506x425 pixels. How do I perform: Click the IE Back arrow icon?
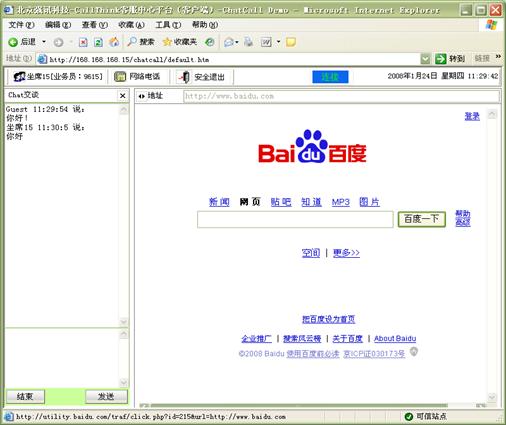click(13, 42)
